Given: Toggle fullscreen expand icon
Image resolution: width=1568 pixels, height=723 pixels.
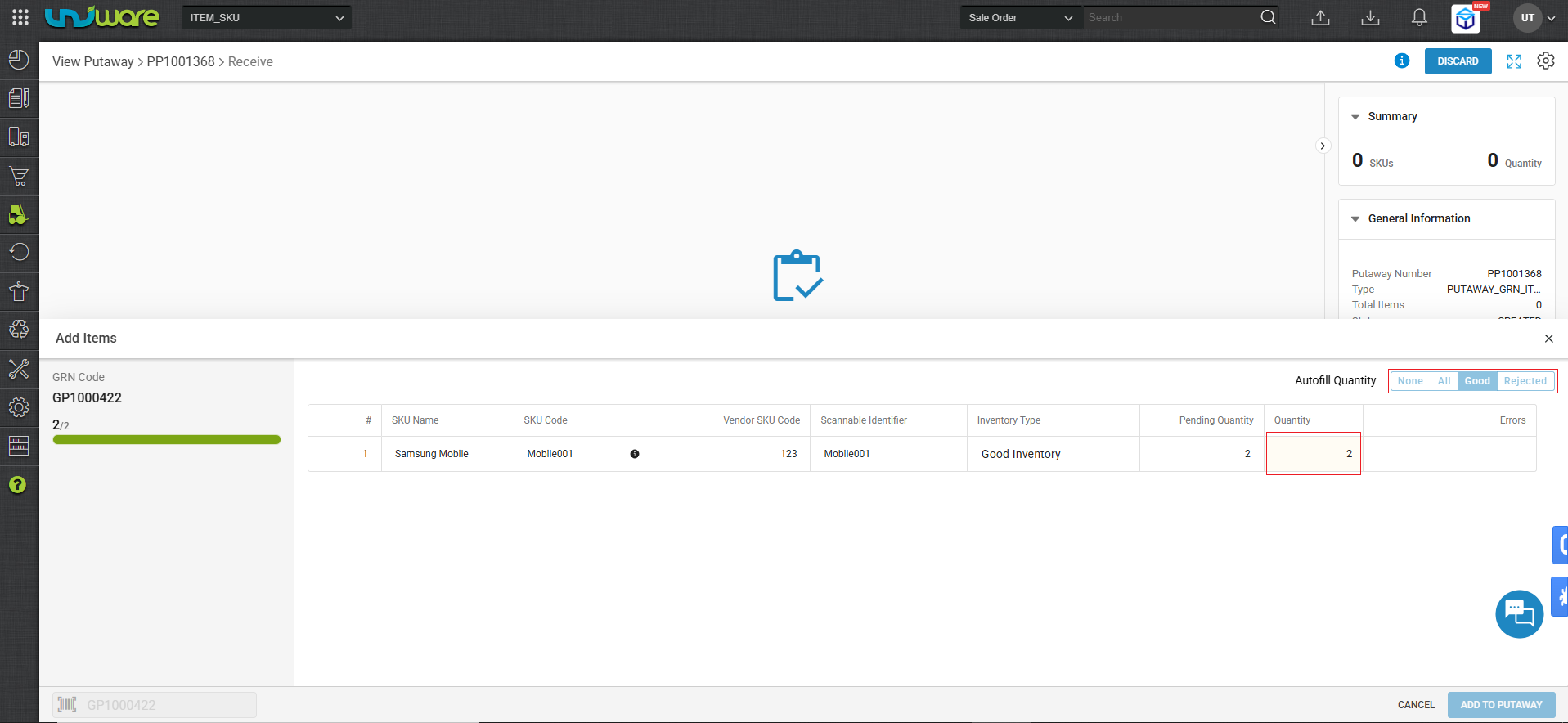Looking at the screenshot, I should pos(1514,61).
